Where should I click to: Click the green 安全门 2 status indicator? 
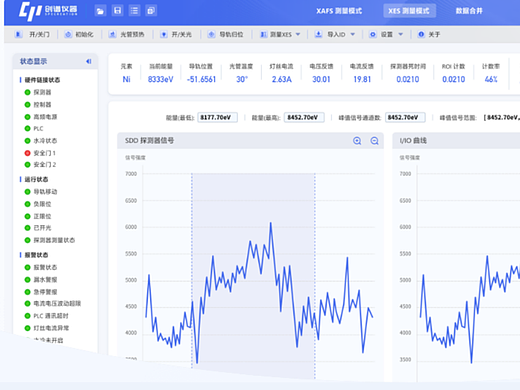click(28, 165)
